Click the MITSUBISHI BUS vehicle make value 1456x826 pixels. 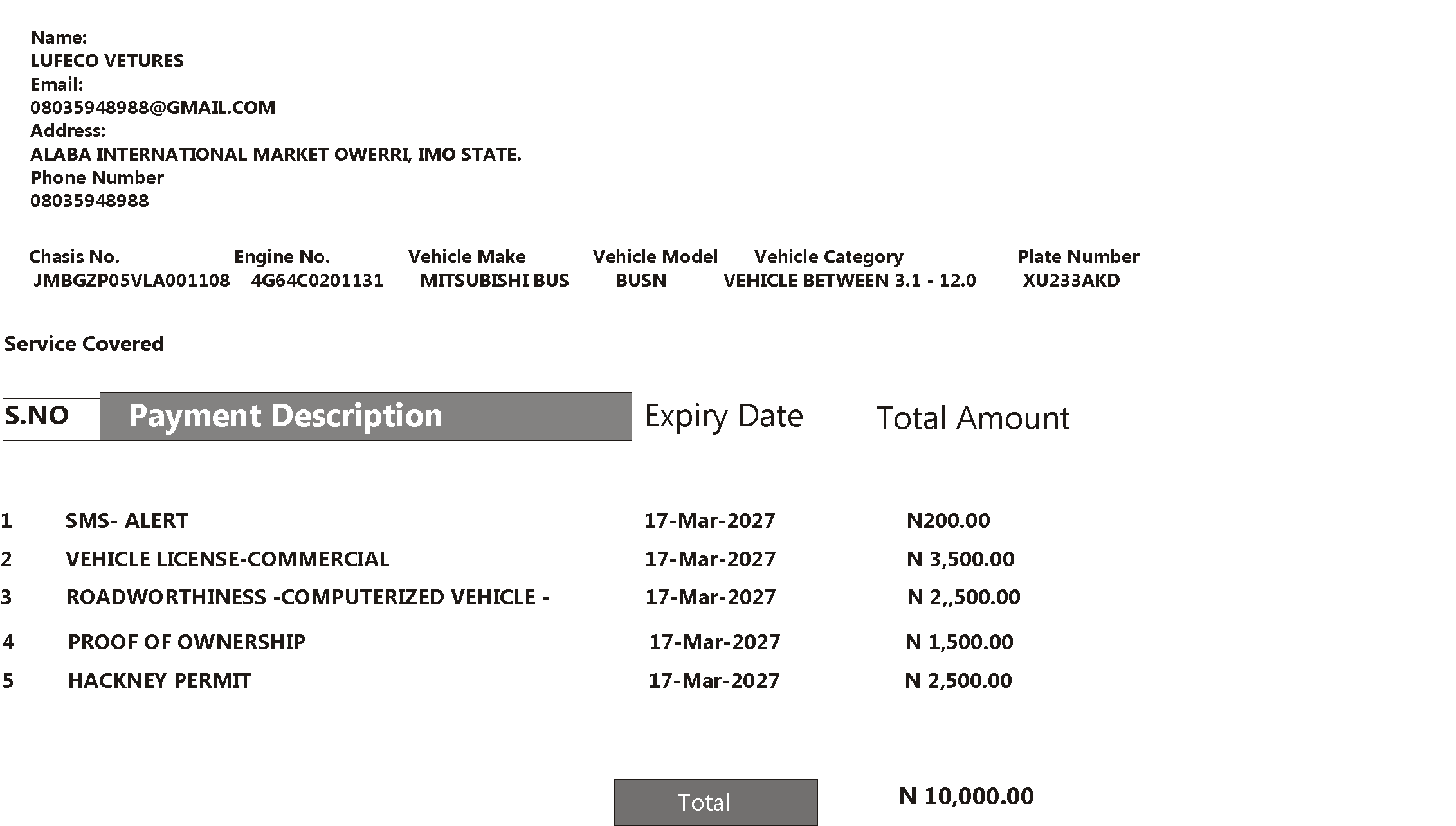495,280
